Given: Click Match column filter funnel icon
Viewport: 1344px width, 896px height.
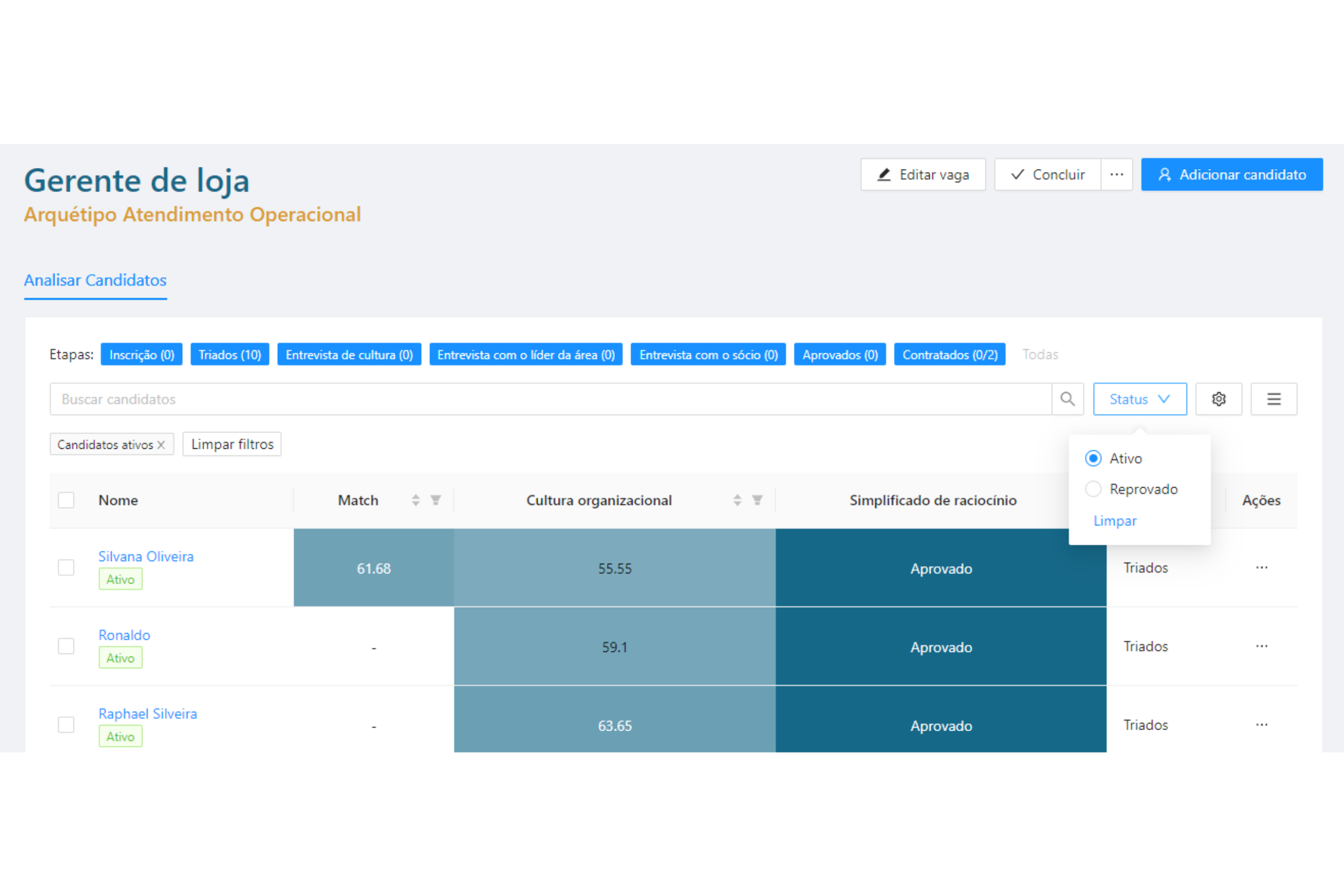Looking at the screenshot, I should point(435,500).
